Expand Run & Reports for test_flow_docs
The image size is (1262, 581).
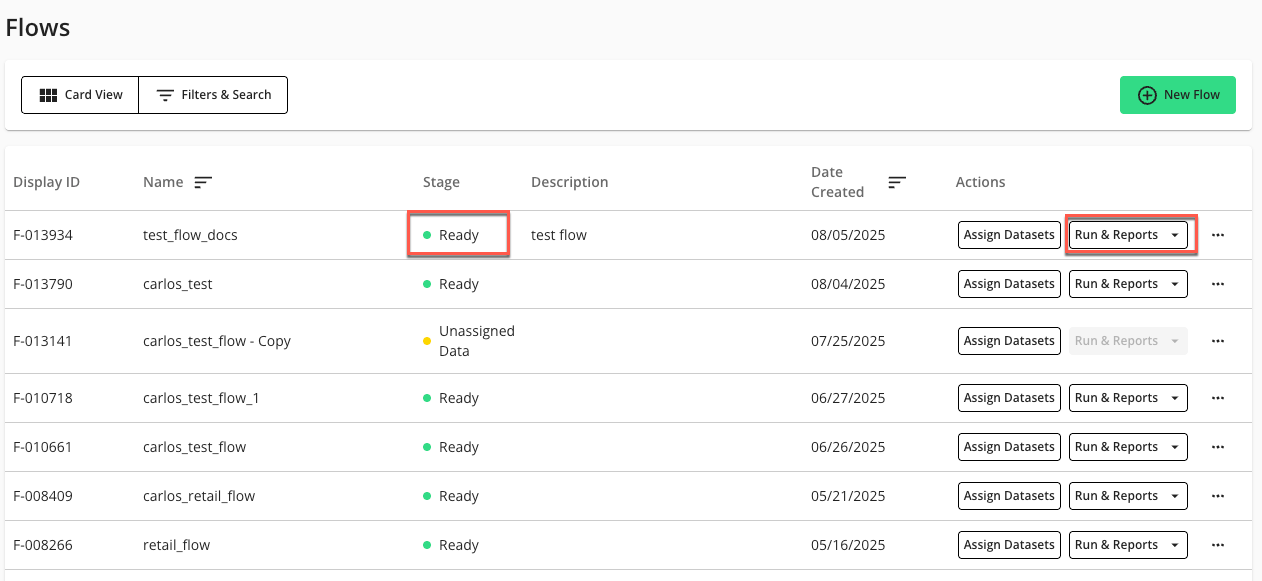click(x=1127, y=235)
